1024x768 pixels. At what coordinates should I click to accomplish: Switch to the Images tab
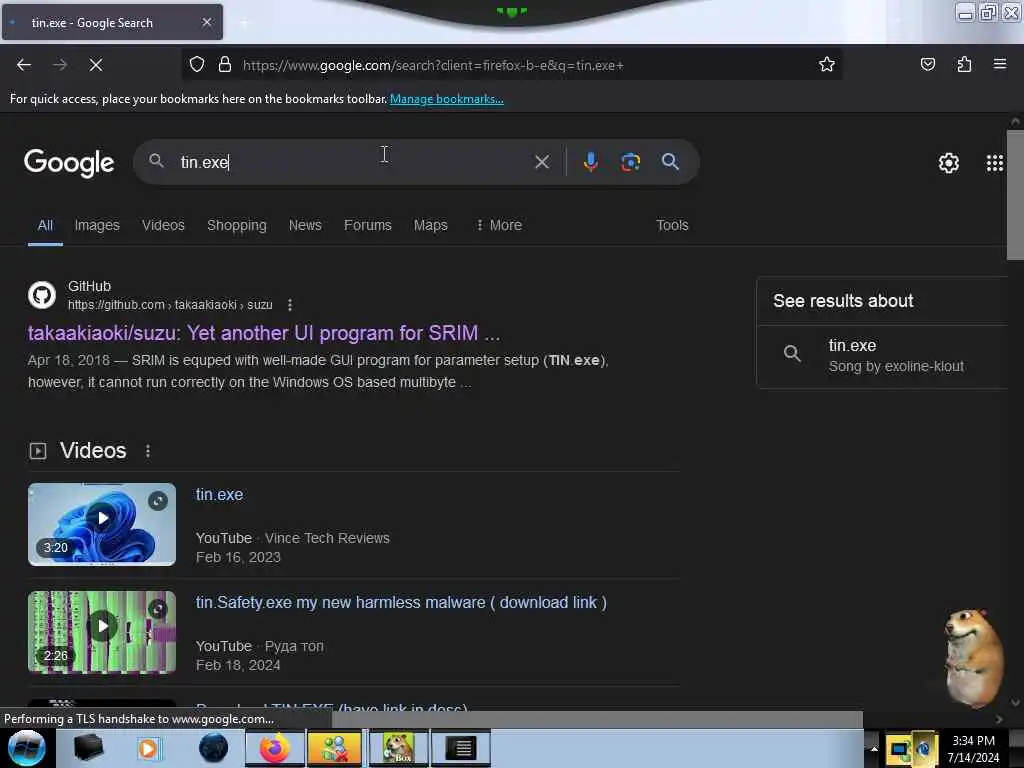point(97,225)
